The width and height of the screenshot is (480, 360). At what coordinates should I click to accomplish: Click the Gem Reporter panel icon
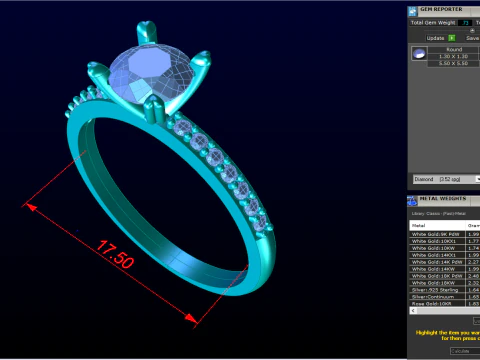coord(413,11)
